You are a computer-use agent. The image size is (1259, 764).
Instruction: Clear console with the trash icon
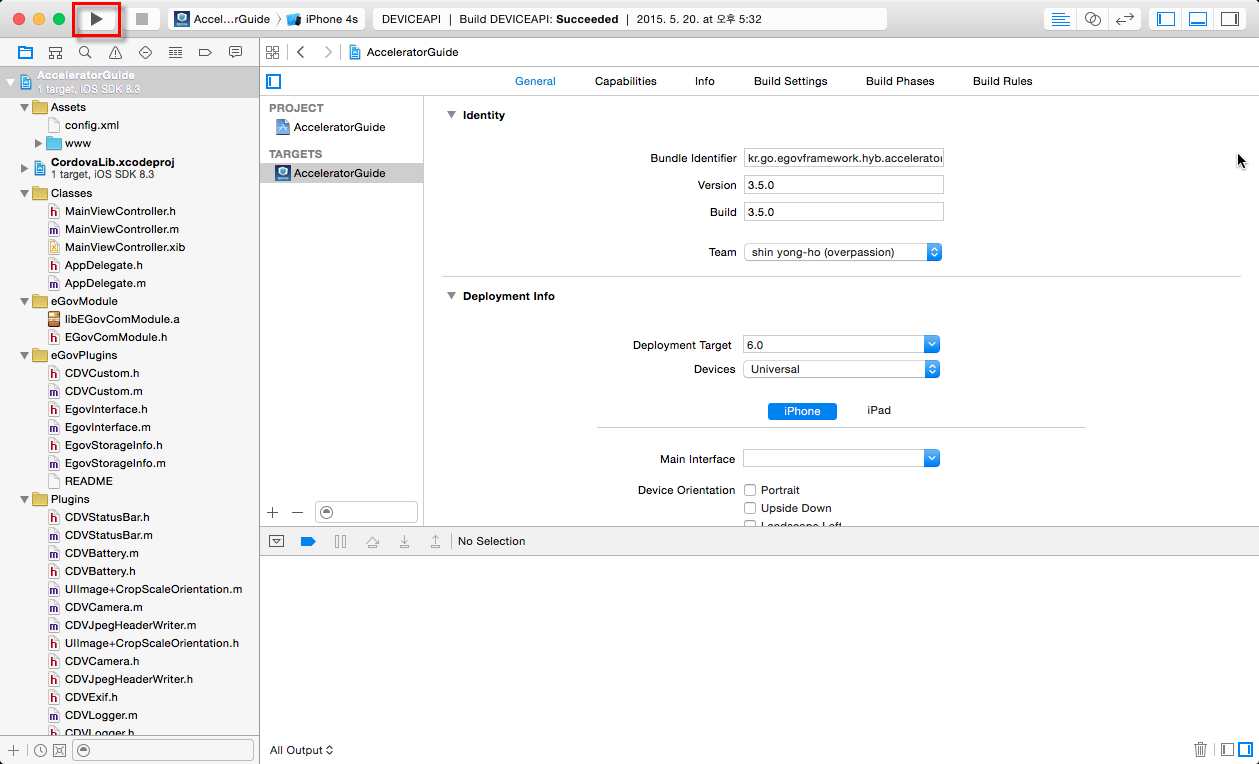1200,749
